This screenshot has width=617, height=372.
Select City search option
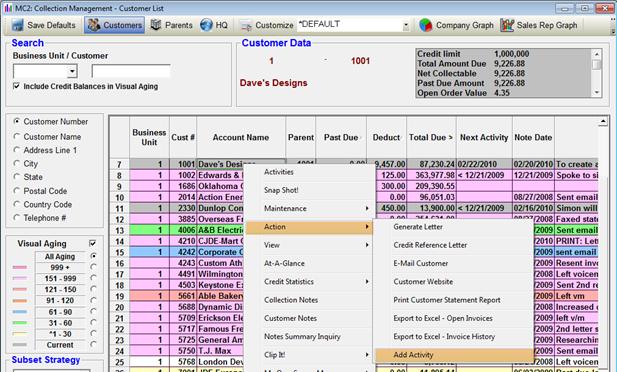[16, 163]
